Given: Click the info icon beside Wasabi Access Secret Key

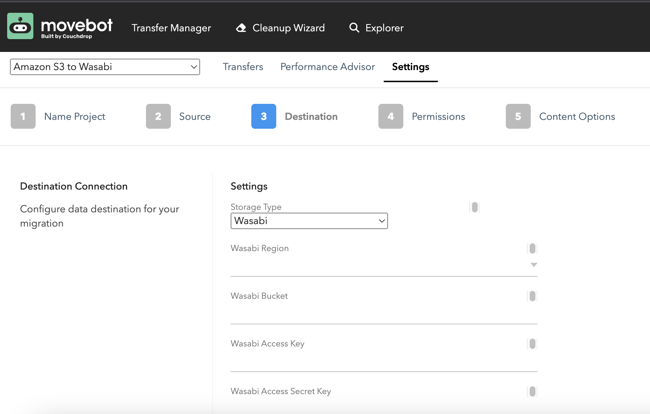Looking at the screenshot, I should click(532, 392).
